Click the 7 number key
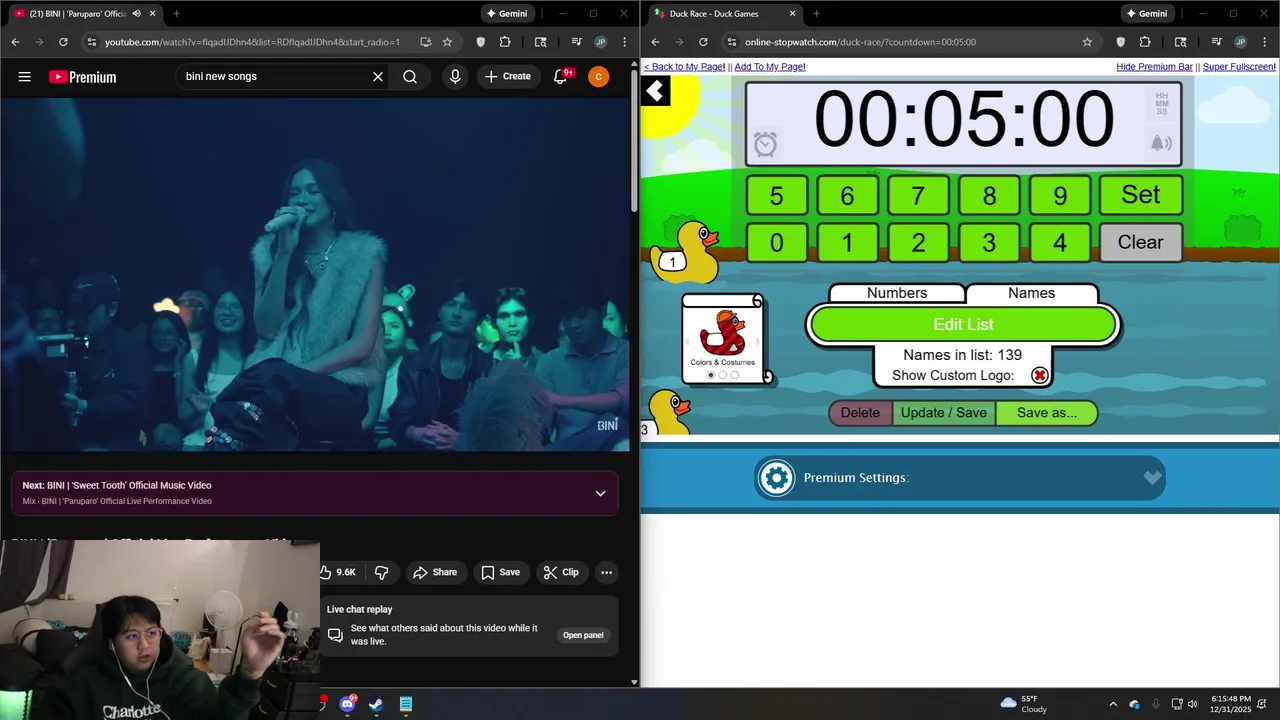The width and height of the screenshot is (1280, 720). point(918,195)
